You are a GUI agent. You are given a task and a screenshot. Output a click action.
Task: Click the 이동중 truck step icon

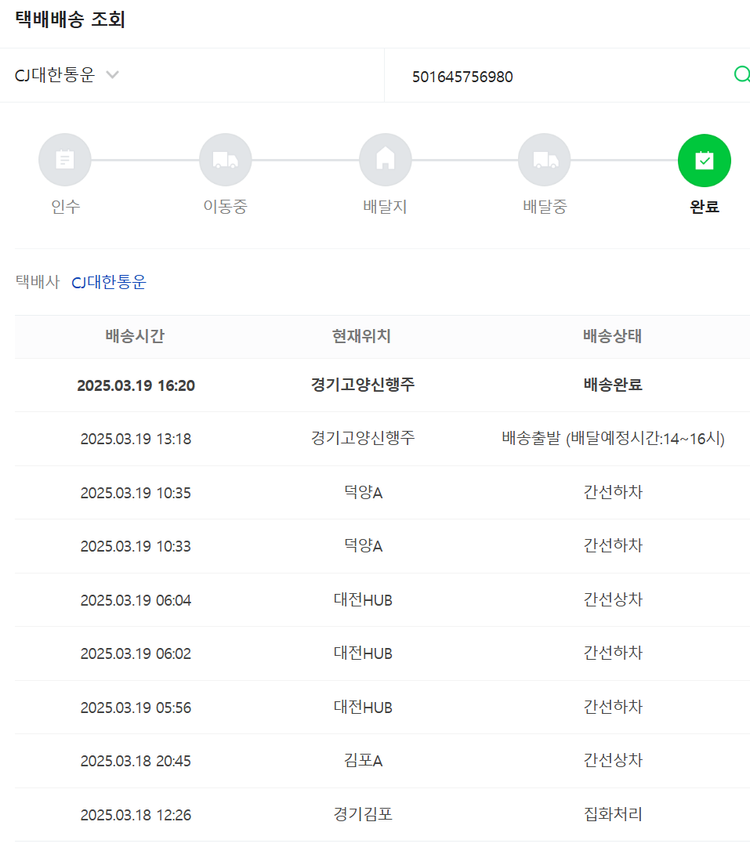coord(225,160)
